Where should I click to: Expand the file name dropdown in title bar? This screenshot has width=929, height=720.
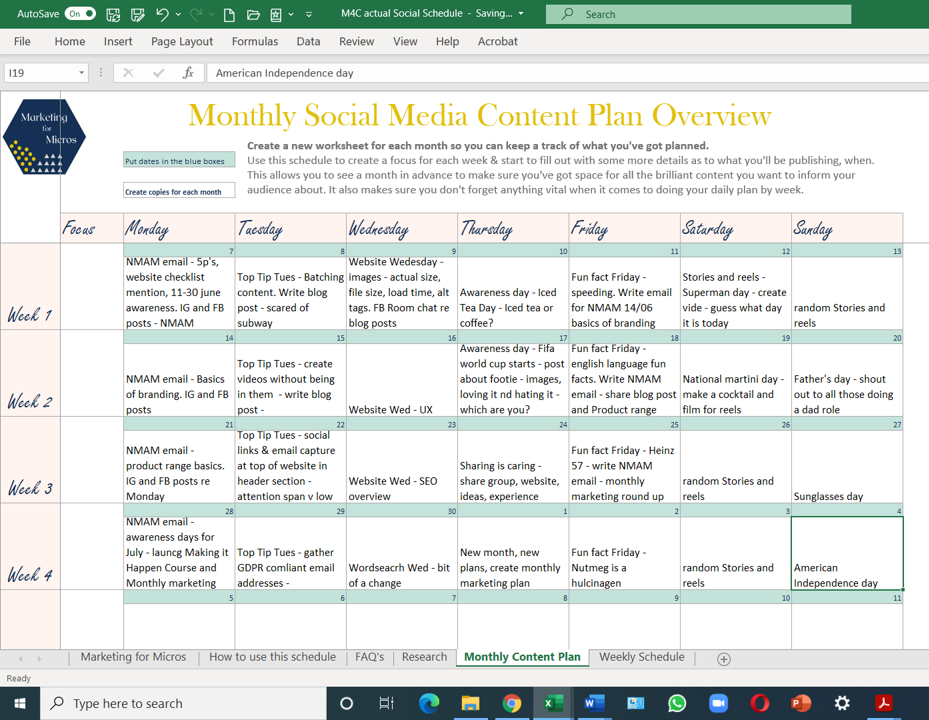521,14
